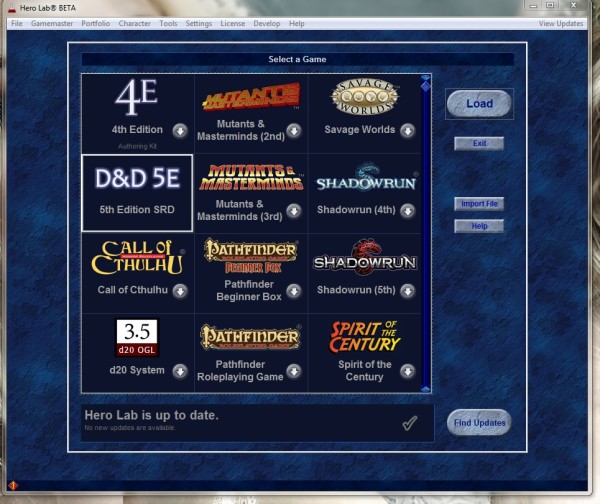
Task: Click the download arrow for Call of Cthulhu
Action: [x=180, y=291]
